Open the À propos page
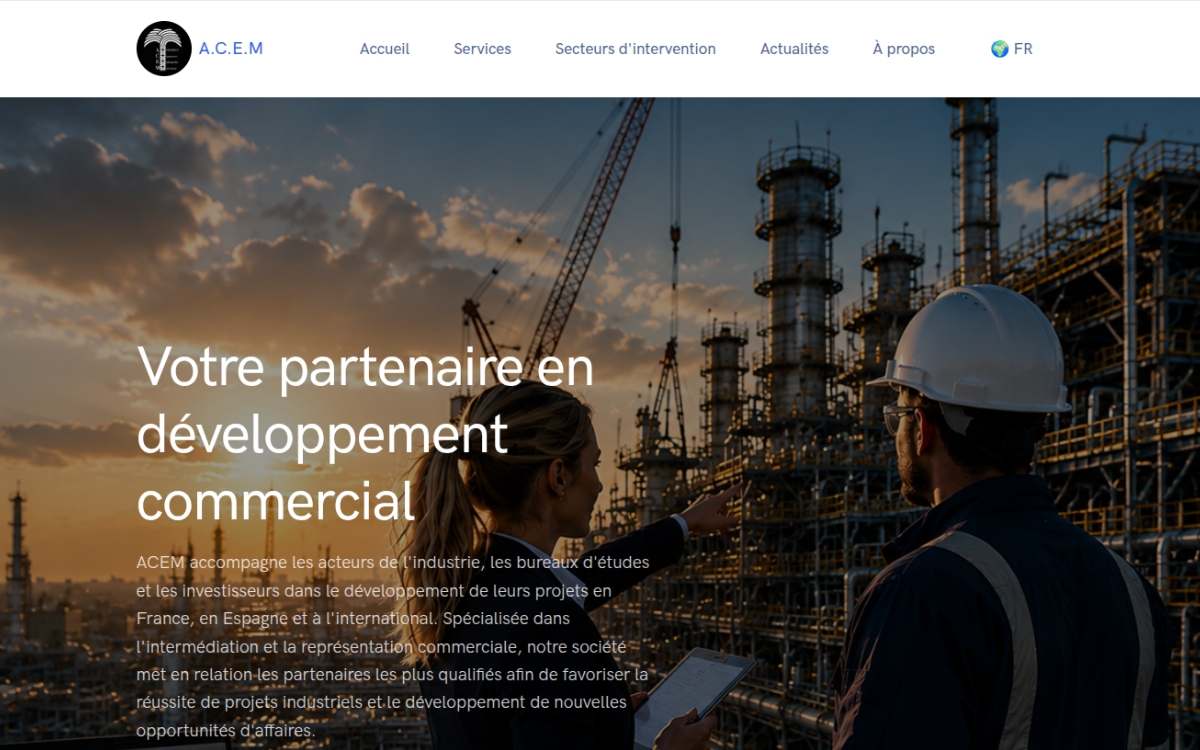The width and height of the screenshot is (1200, 750). point(904,49)
